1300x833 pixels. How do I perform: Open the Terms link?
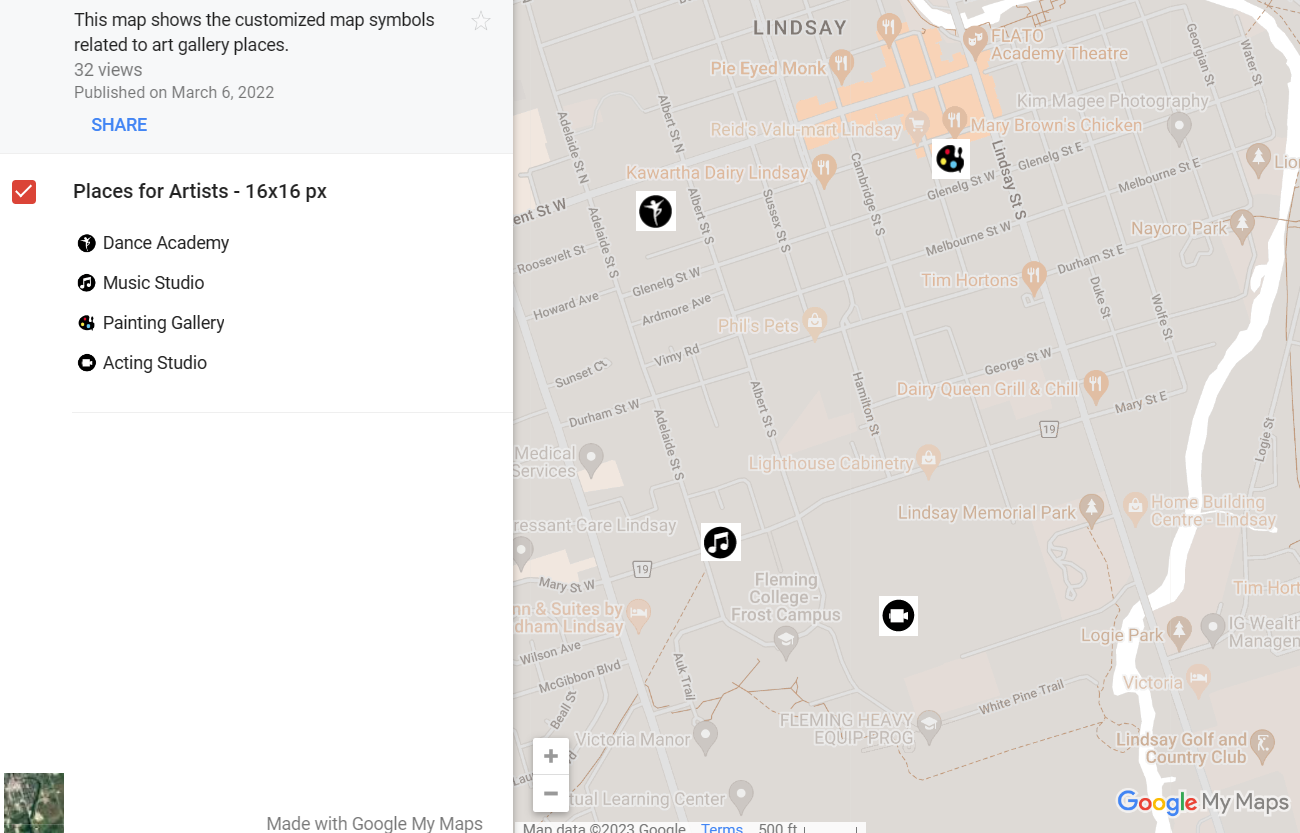(721, 827)
